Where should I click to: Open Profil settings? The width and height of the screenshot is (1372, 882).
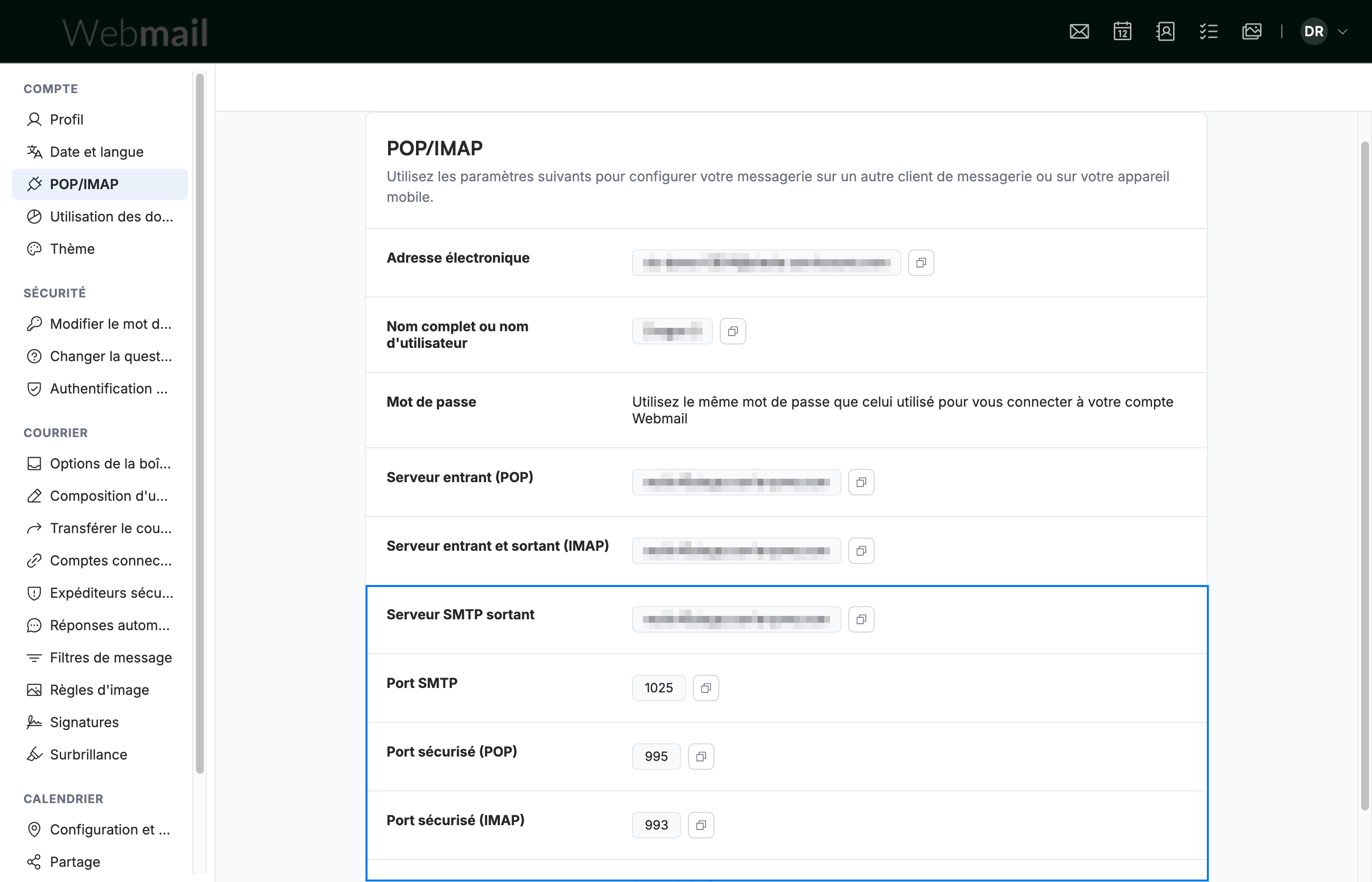(x=99, y=120)
